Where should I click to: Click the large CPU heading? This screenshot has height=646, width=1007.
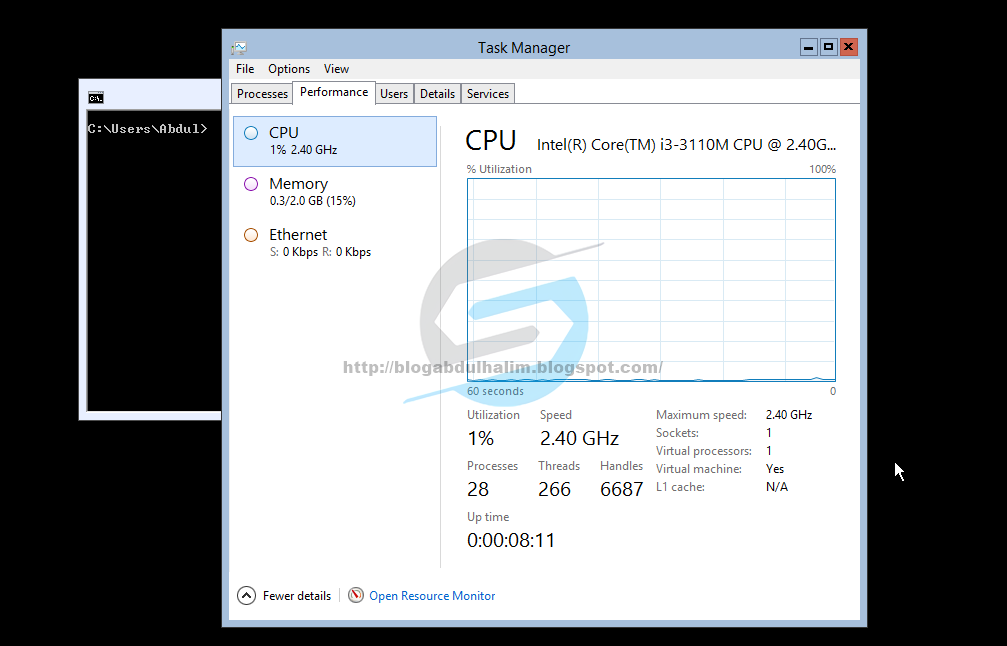491,141
